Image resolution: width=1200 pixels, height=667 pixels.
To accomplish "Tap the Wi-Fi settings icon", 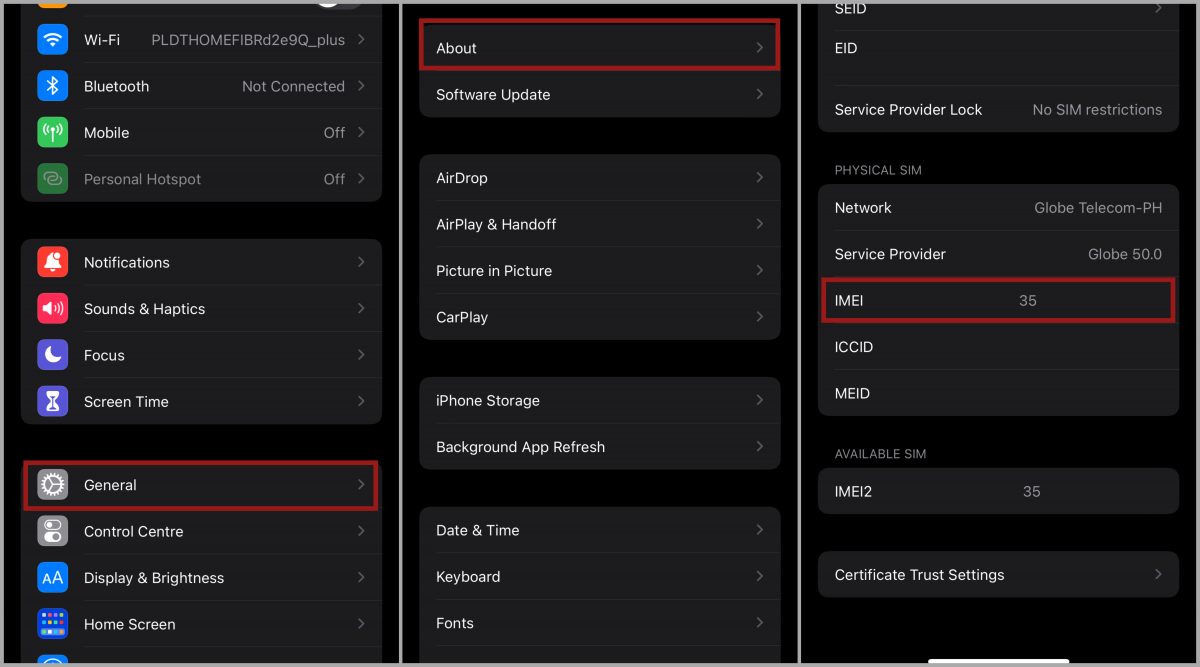I will click(53, 40).
